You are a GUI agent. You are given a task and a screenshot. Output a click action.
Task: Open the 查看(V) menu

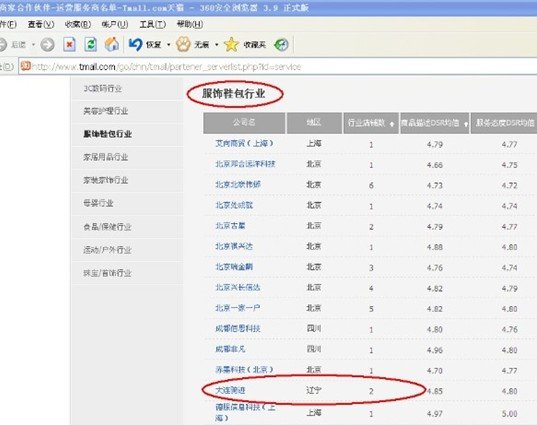coord(41,24)
